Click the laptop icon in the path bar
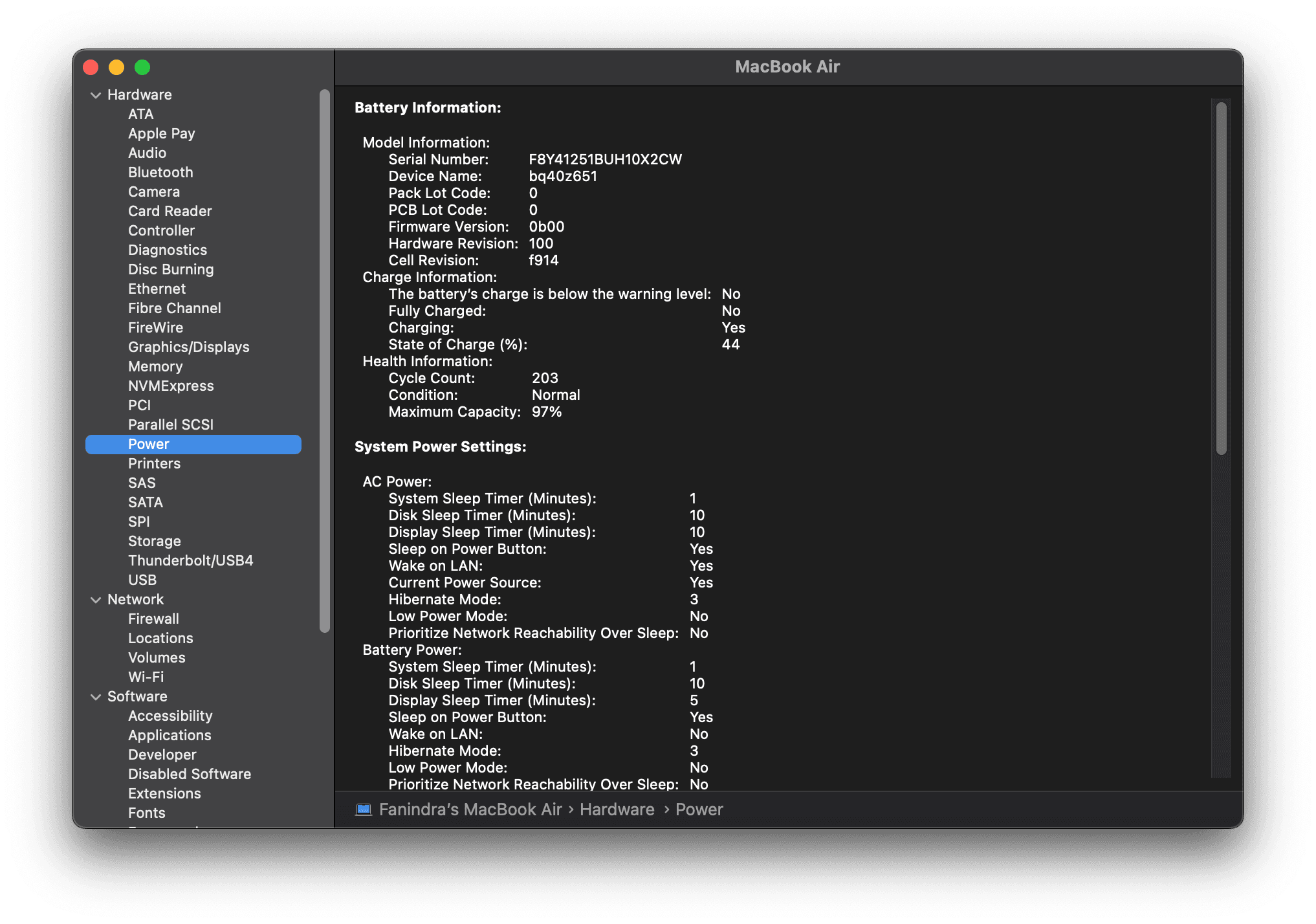 [364, 809]
